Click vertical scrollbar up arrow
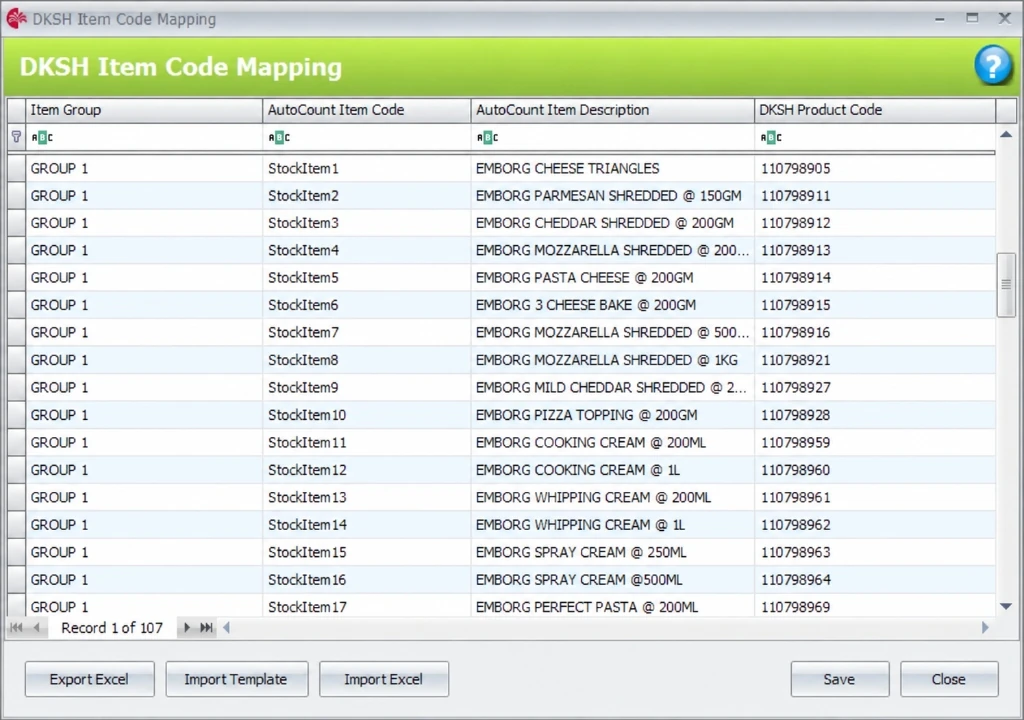This screenshot has width=1024, height=720. click(1006, 135)
